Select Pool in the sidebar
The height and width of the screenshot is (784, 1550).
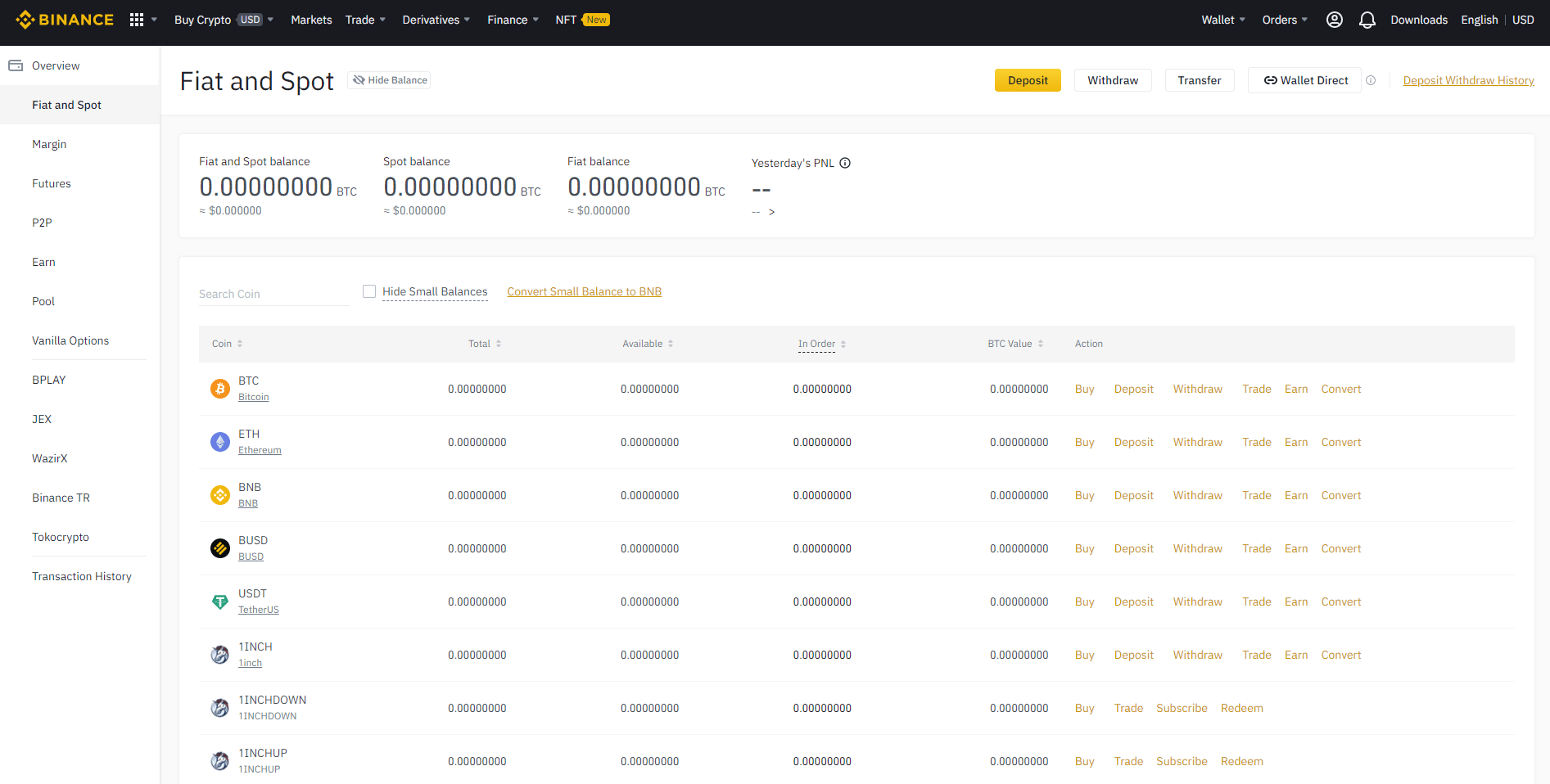[43, 301]
